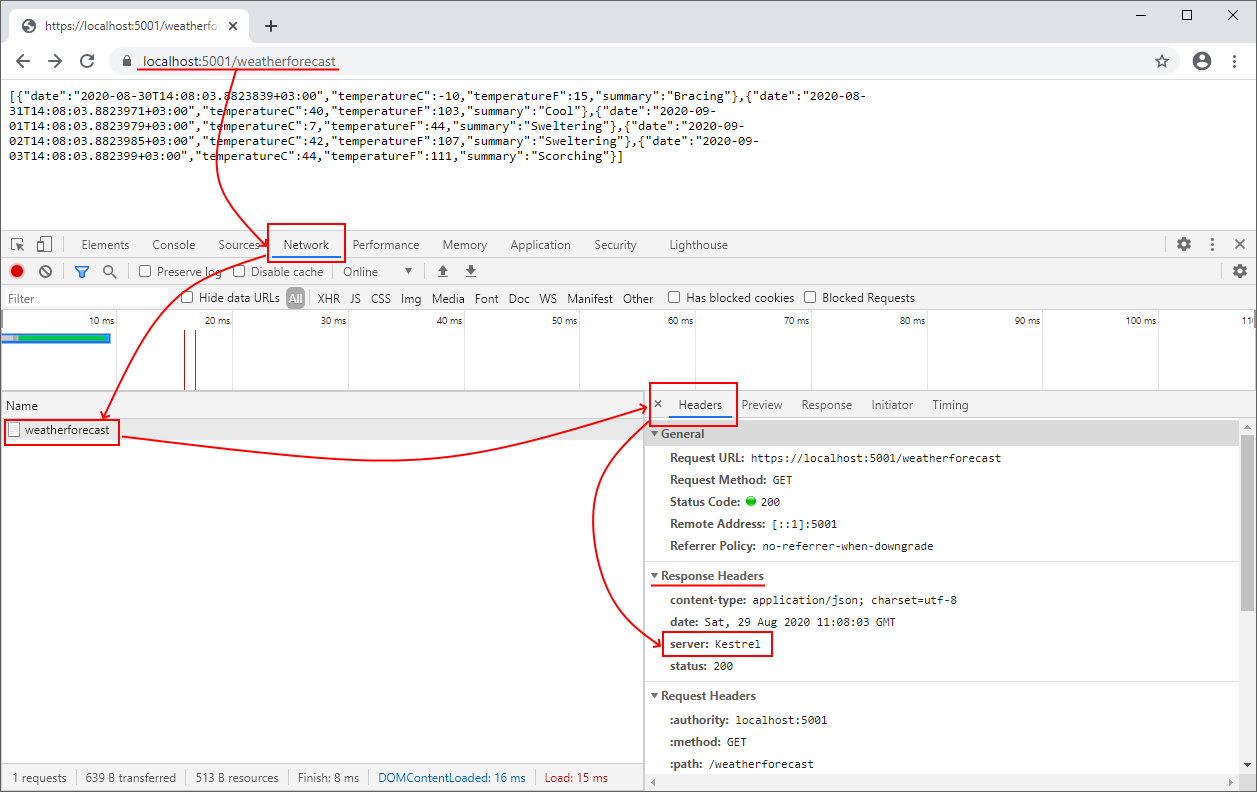Screen dimensions: 1257x792
Task: Open the Chrome three-dot menu
Action: tap(1234, 61)
